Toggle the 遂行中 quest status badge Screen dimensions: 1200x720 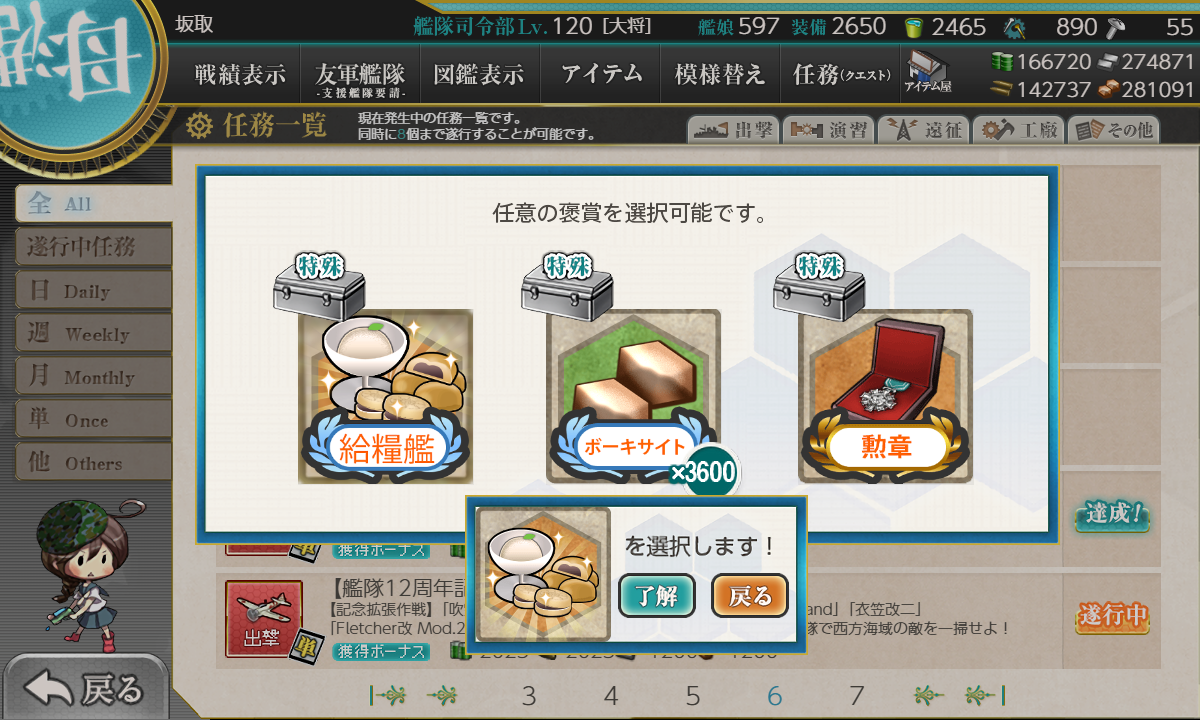1112,617
